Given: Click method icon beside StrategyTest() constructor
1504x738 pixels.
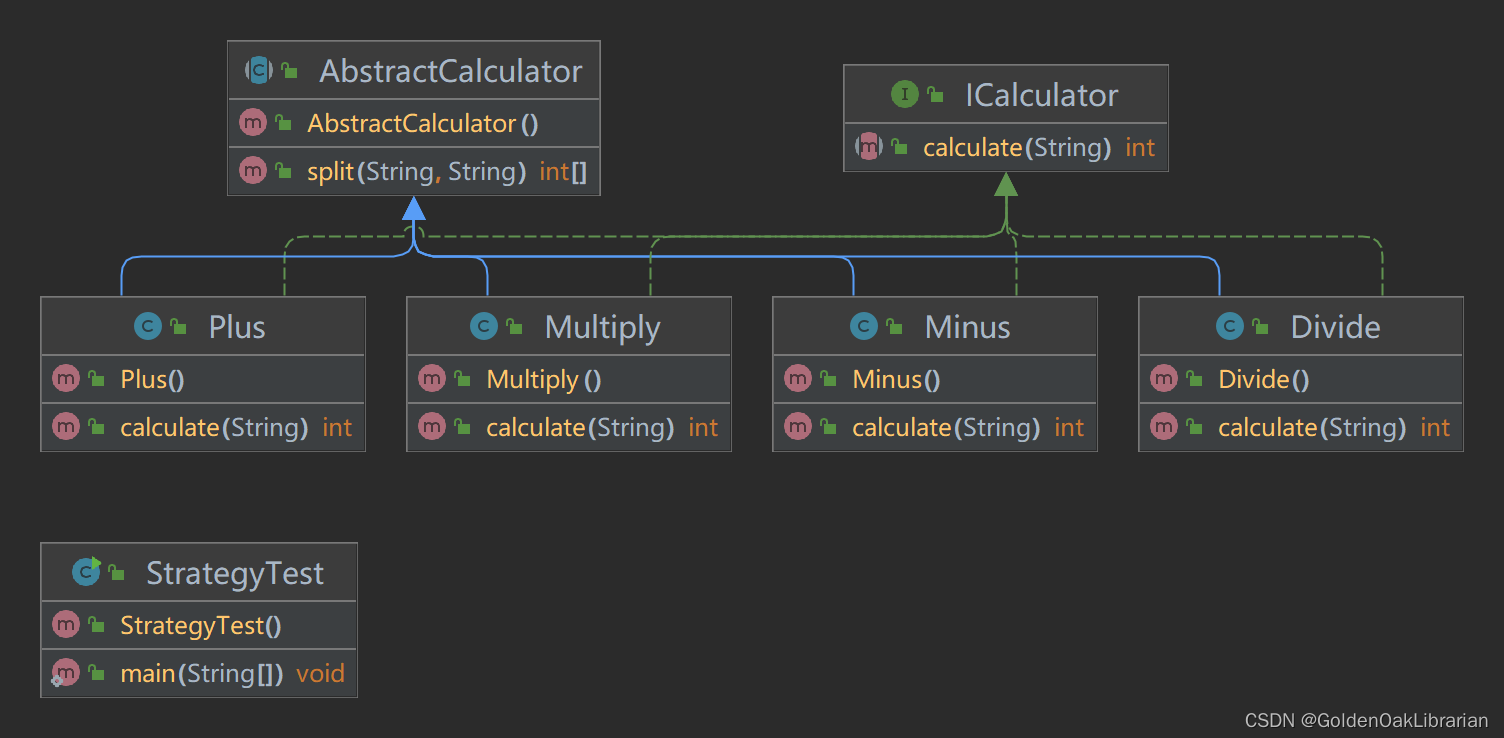Looking at the screenshot, I should pyautogui.click(x=66, y=625).
